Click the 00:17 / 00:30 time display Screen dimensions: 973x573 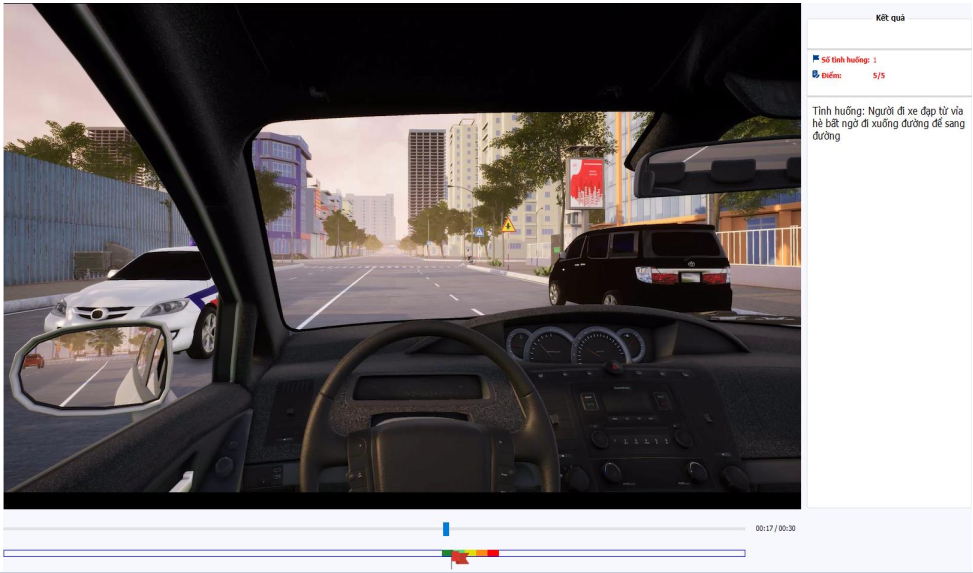pos(775,528)
